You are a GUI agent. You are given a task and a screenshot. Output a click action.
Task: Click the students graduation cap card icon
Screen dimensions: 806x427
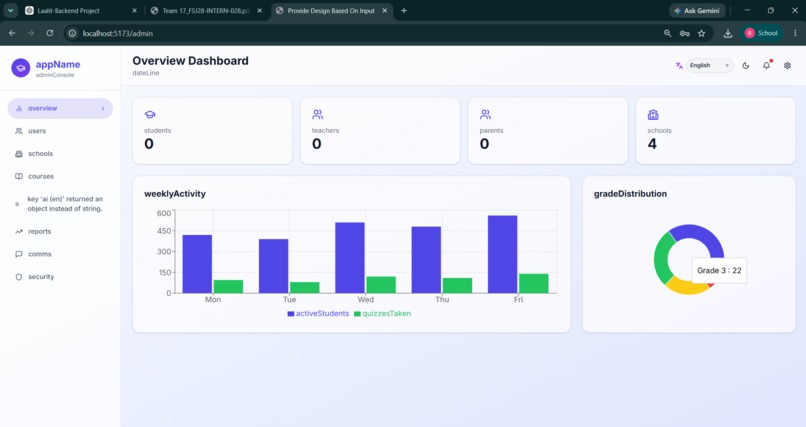pyautogui.click(x=150, y=115)
